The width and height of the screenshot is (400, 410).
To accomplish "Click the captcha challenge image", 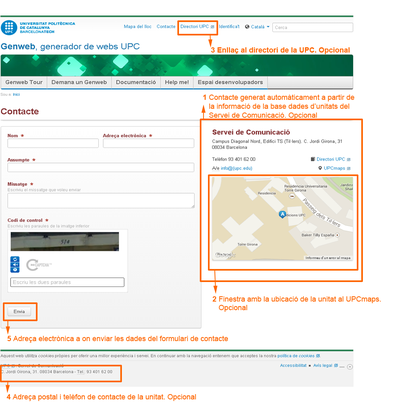I will (65, 241).
